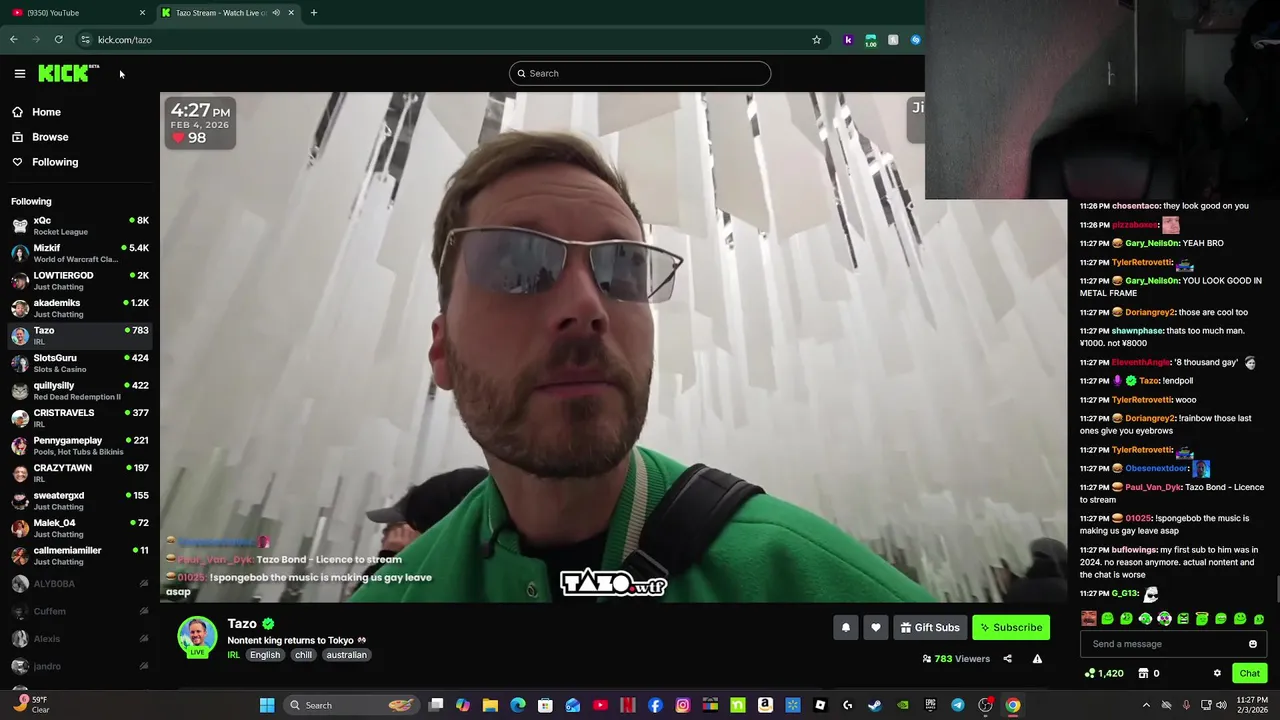Viewport: 1280px width, 720px height.
Task: View site information icon in address bar
Action: (85, 40)
